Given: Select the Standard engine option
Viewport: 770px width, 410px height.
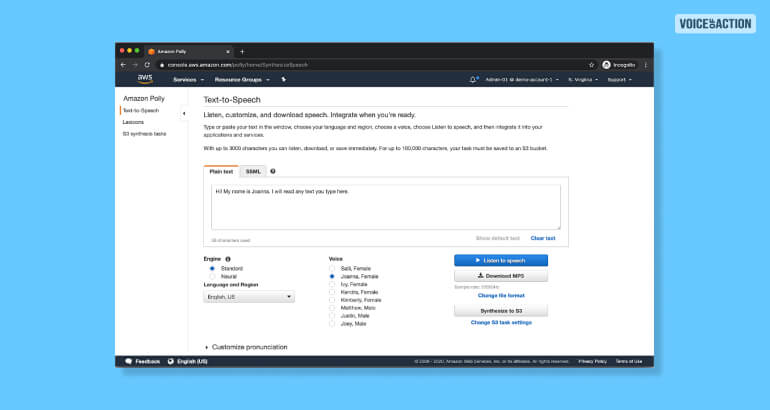Looking at the screenshot, I should point(212,269).
